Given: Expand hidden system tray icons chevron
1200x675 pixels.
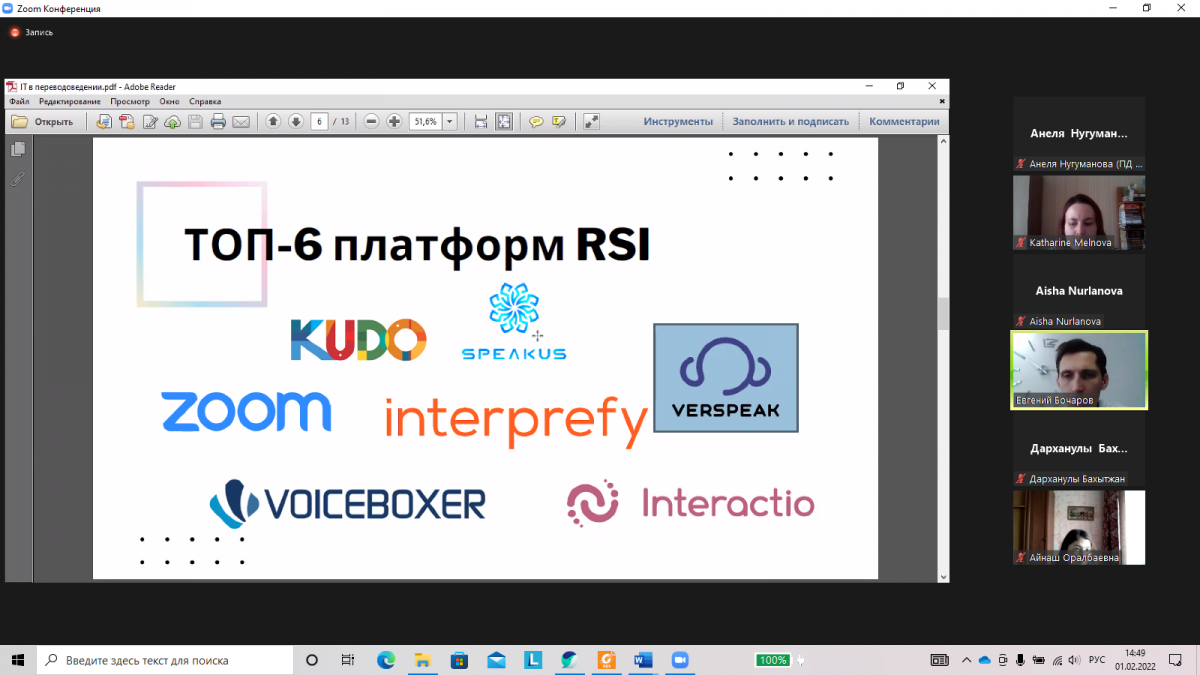Looking at the screenshot, I should (x=966, y=660).
